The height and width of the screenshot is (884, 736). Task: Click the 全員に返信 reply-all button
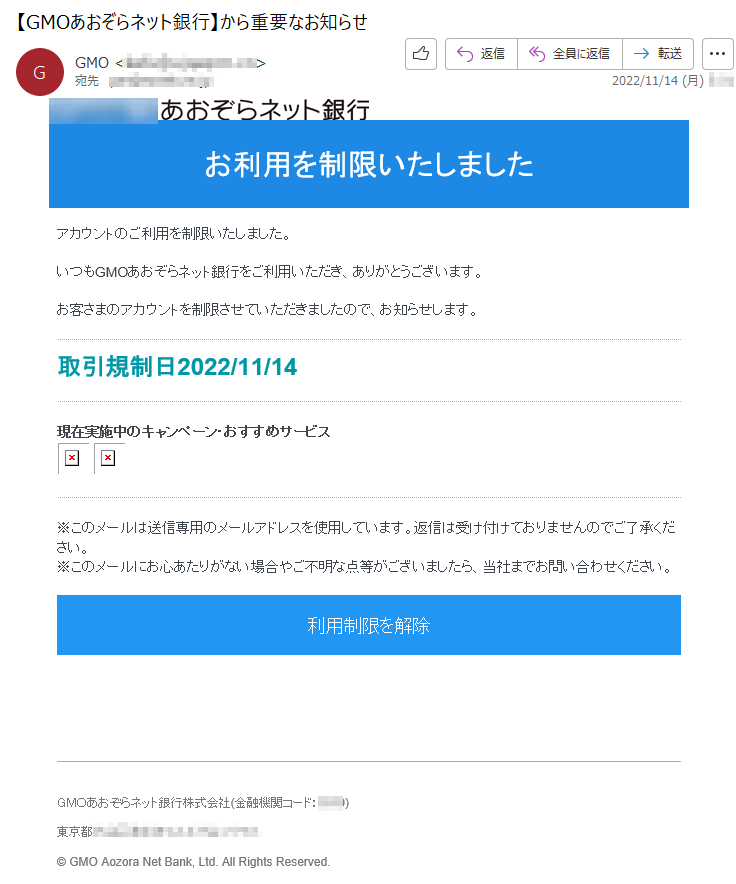point(570,54)
